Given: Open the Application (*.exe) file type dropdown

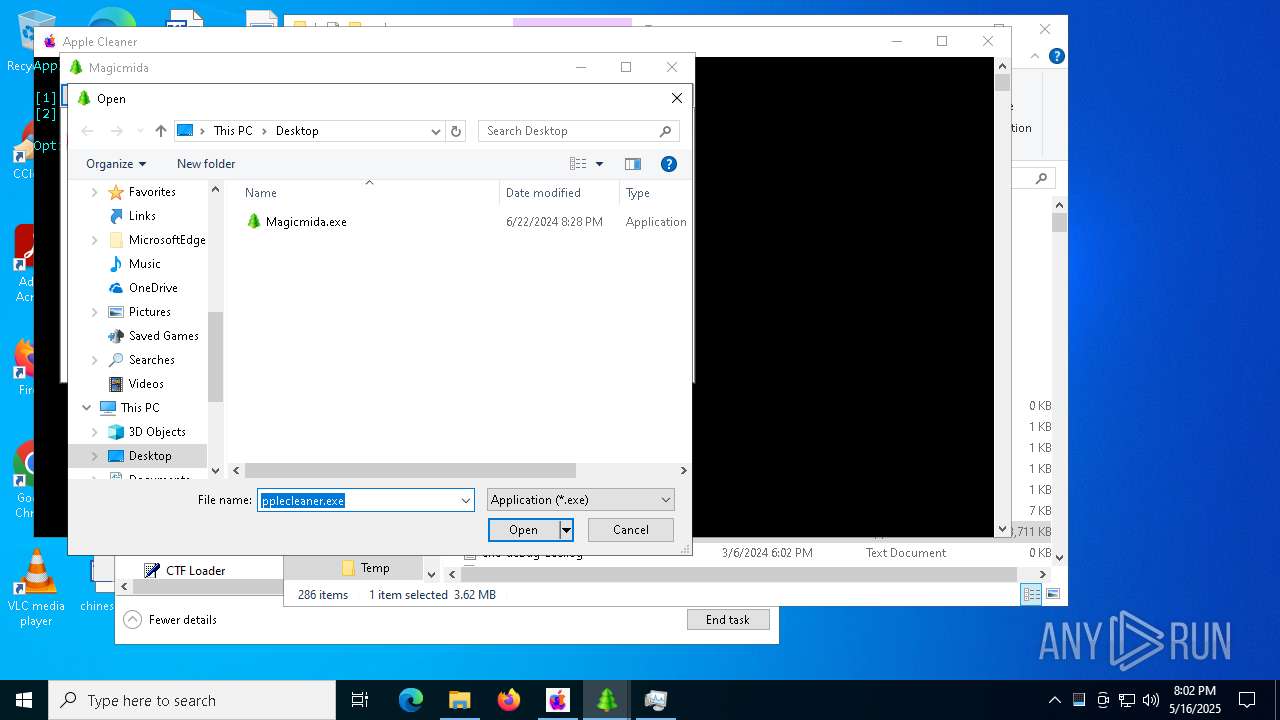Looking at the screenshot, I should pyautogui.click(x=581, y=500).
